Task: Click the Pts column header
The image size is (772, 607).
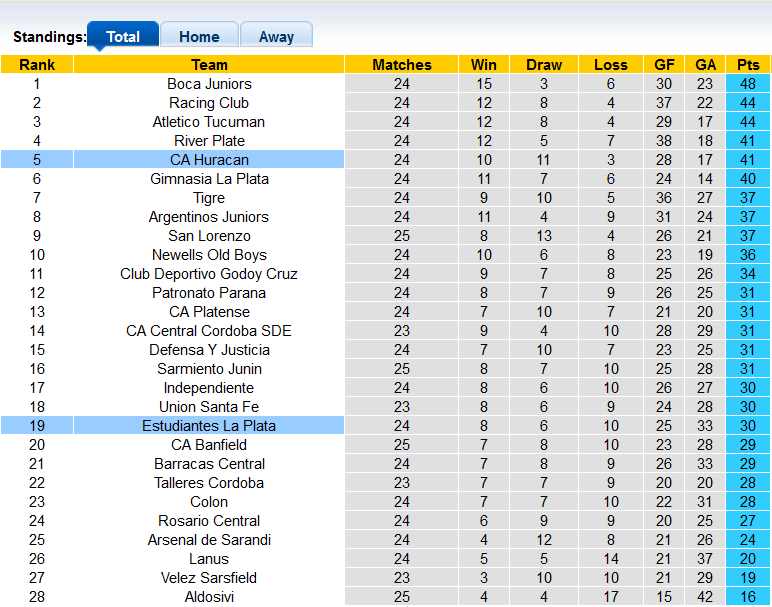Action: click(748, 65)
